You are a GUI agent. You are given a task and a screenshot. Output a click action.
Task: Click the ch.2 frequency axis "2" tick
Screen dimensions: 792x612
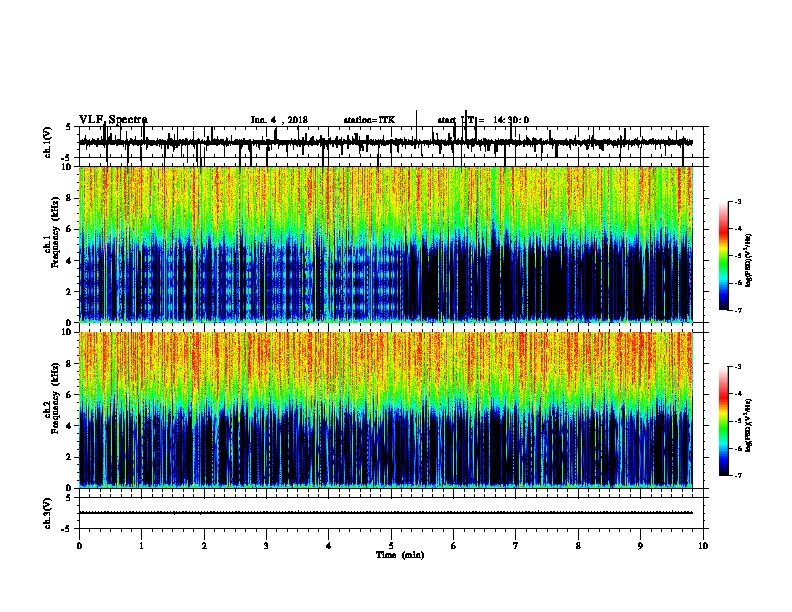(x=70, y=457)
